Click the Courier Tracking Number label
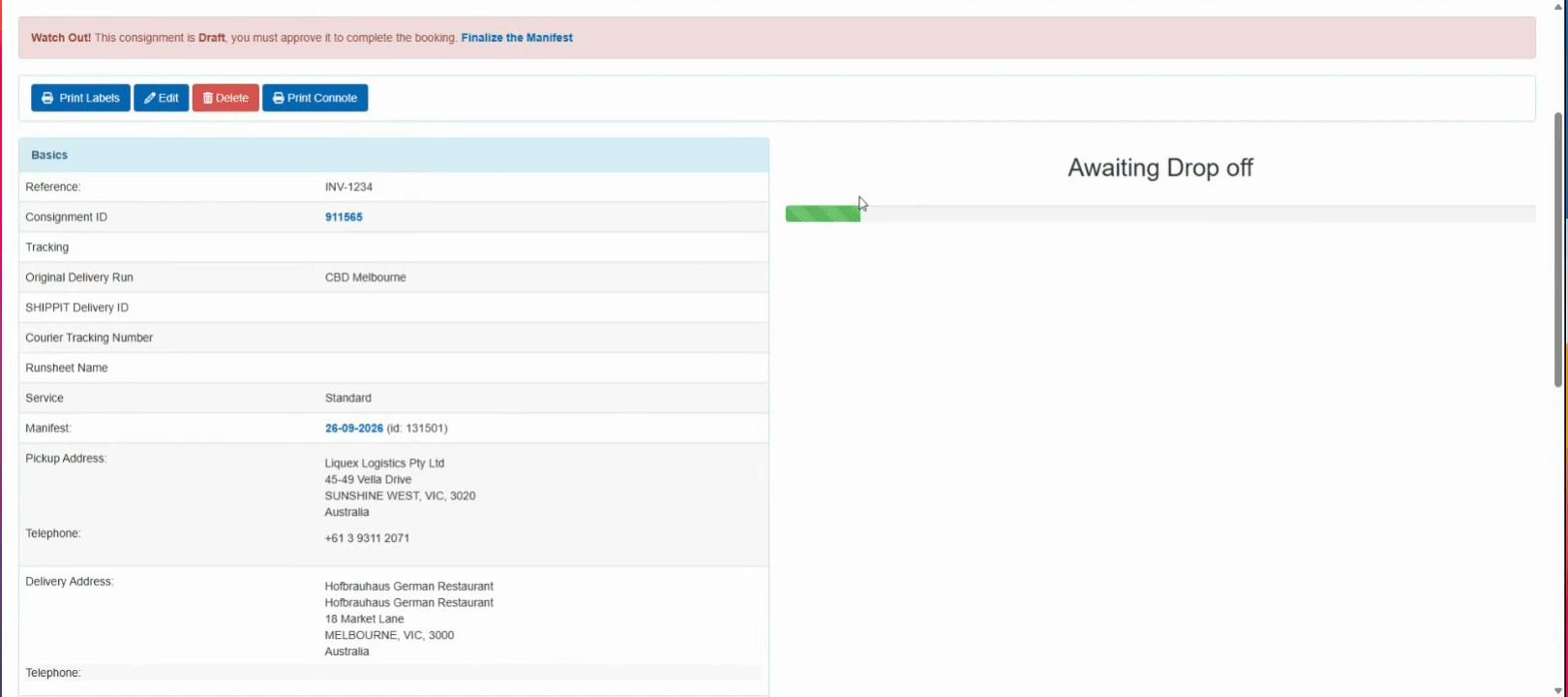 [x=89, y=338]
